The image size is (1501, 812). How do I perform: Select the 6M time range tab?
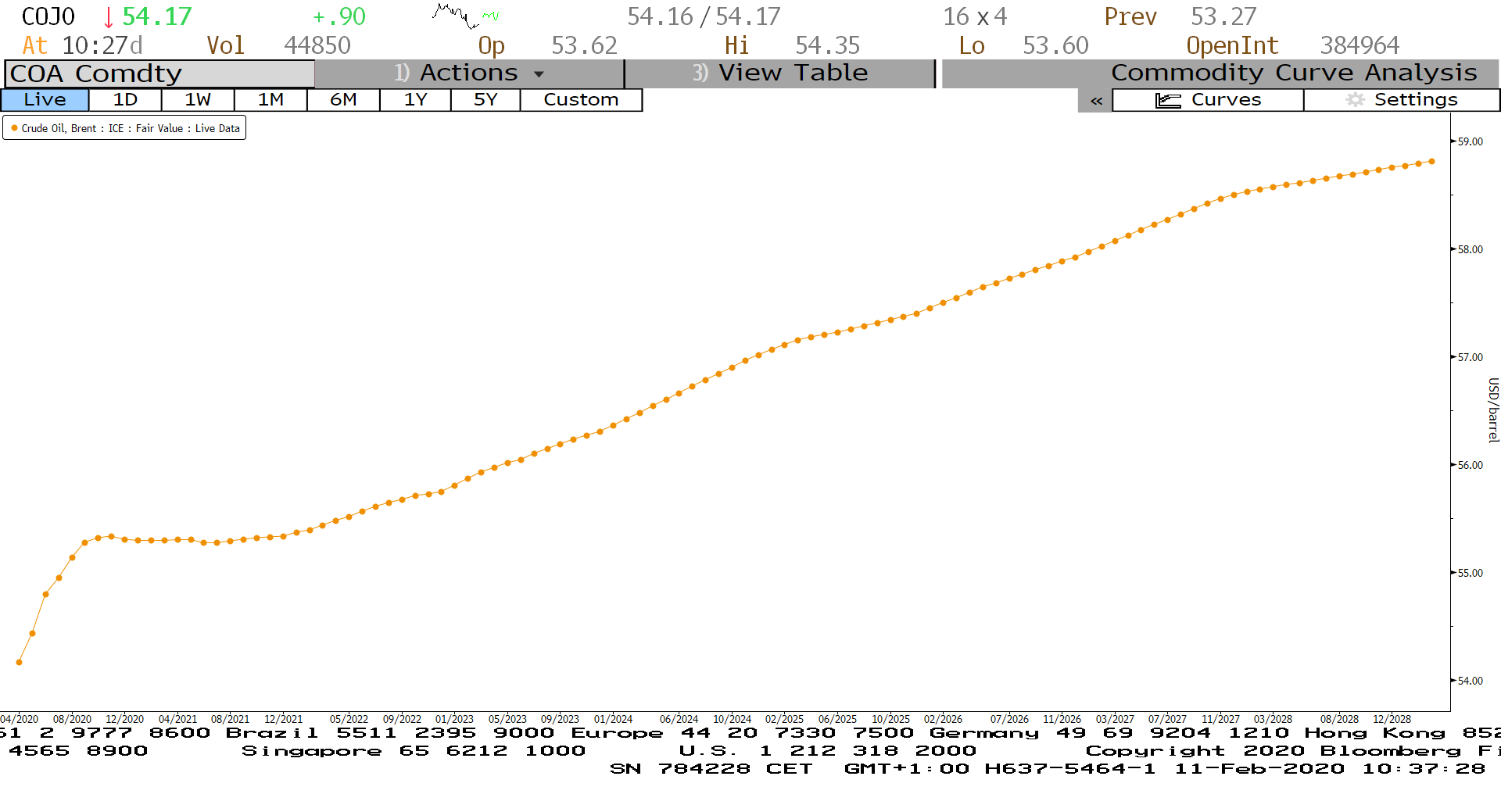pos(343,100)
